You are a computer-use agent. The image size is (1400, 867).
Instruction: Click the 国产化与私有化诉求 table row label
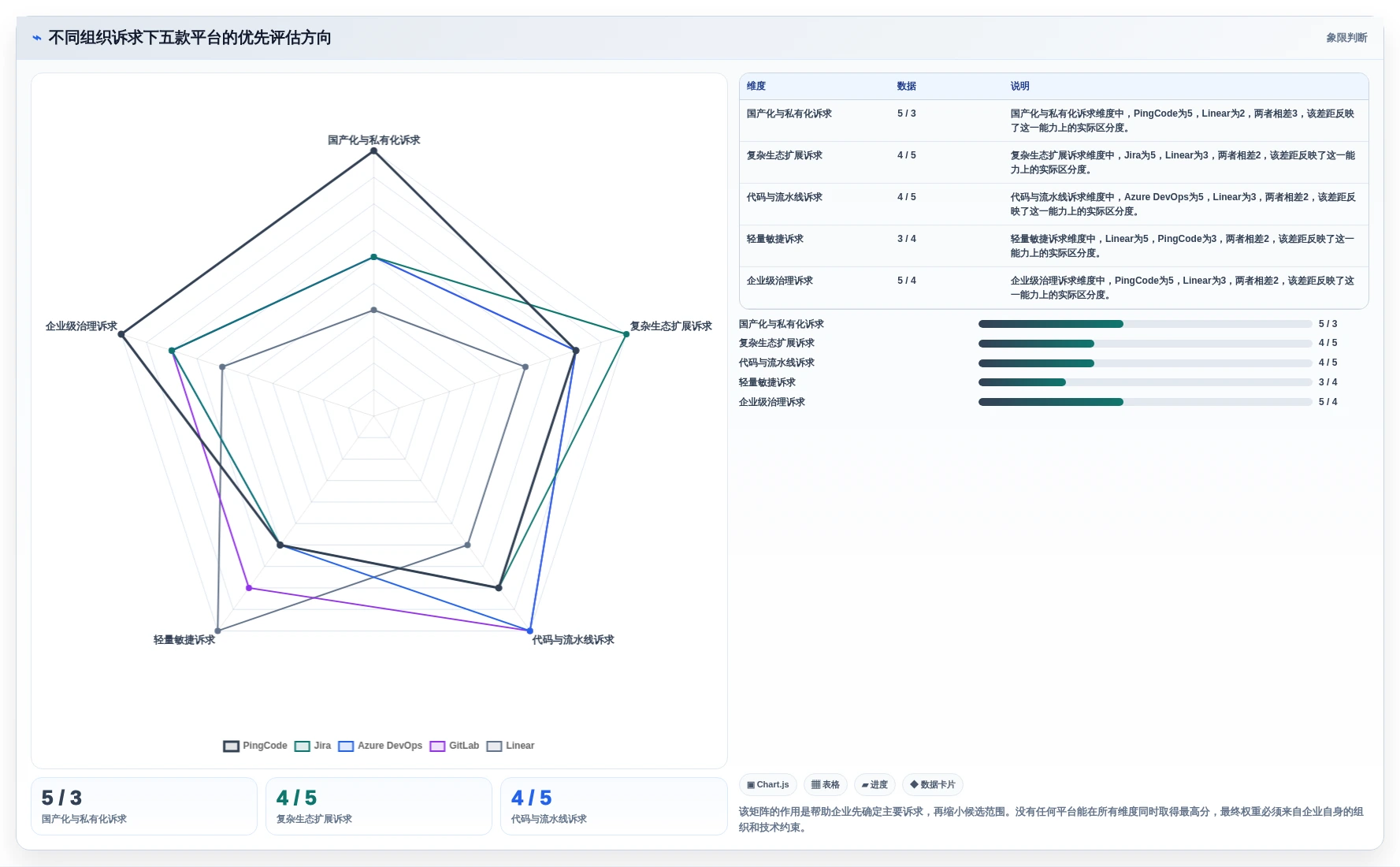click(x=789, y=113)
